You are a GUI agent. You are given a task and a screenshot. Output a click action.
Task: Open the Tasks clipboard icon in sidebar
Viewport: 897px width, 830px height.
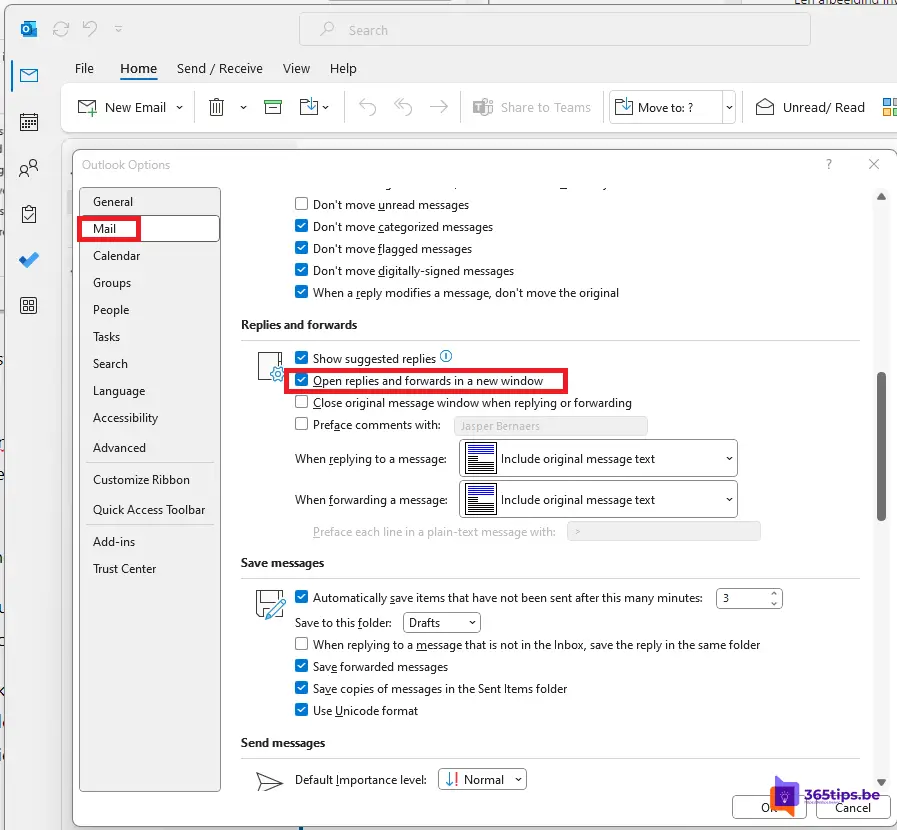[x=29, y=214]
